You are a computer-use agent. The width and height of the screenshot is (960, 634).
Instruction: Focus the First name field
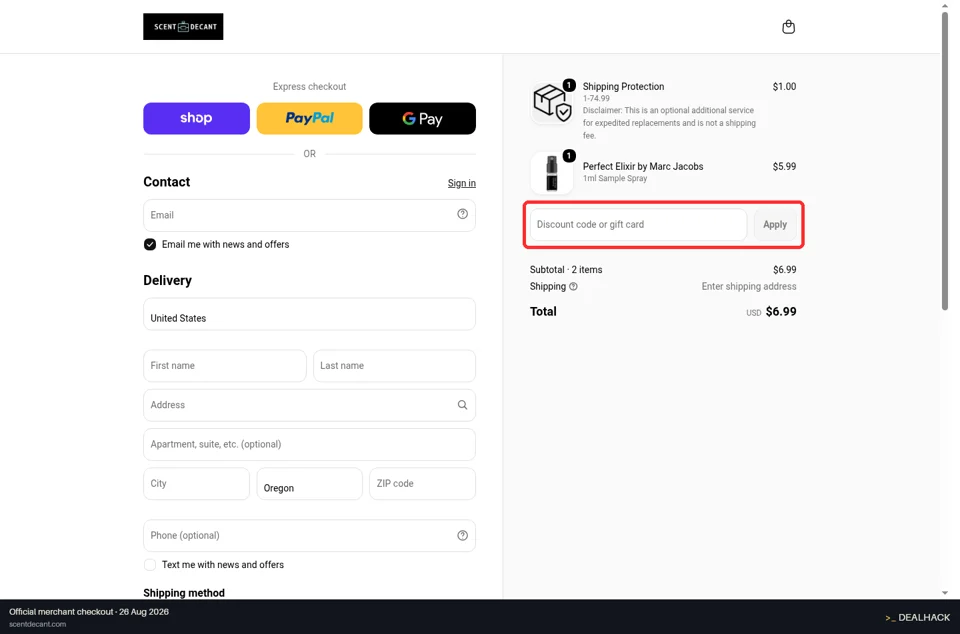coord(225,366)
